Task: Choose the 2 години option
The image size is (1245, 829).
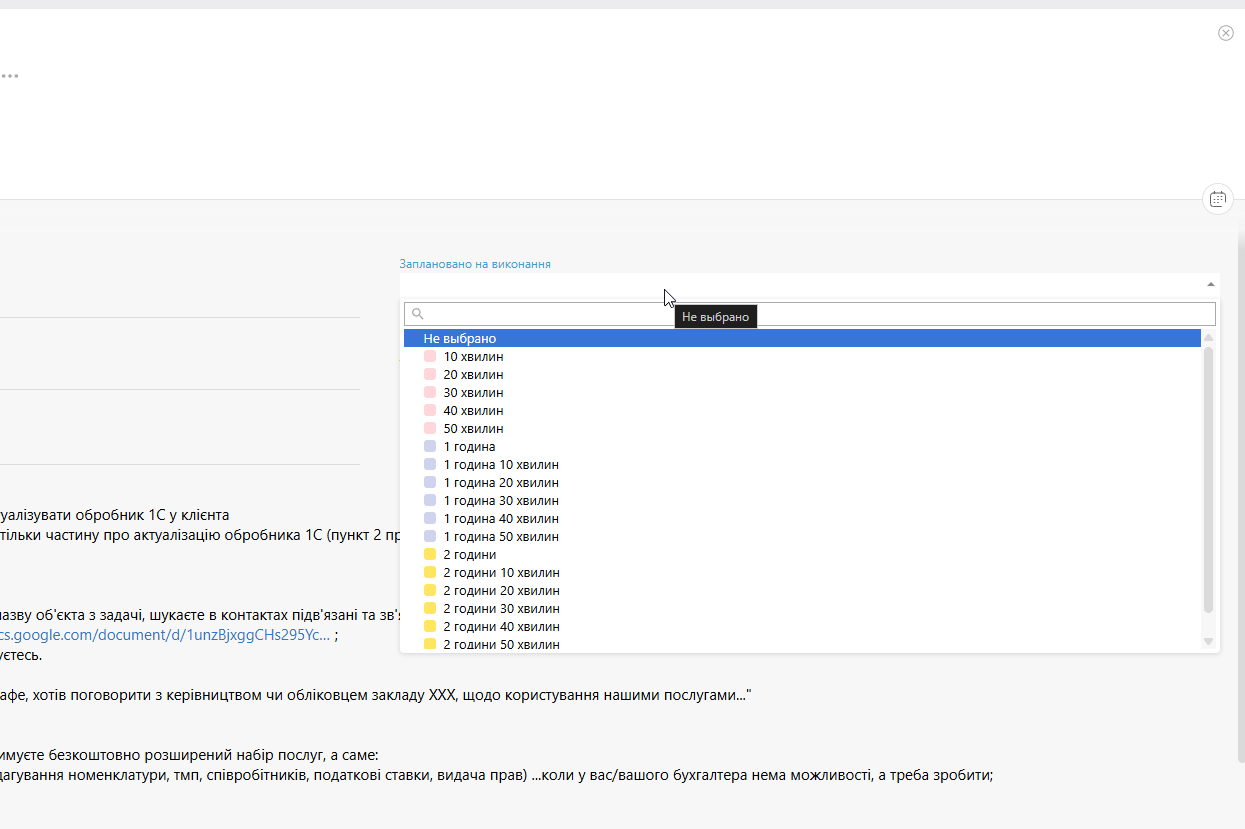Action: [802, 554]
